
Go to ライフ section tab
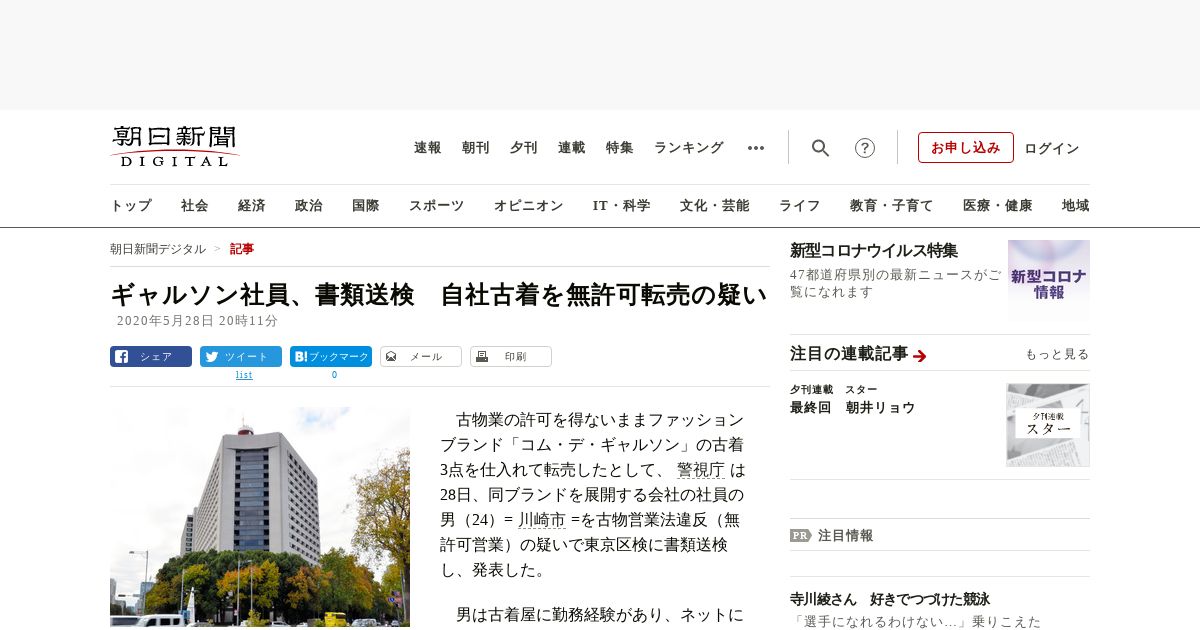coord(800,206)
